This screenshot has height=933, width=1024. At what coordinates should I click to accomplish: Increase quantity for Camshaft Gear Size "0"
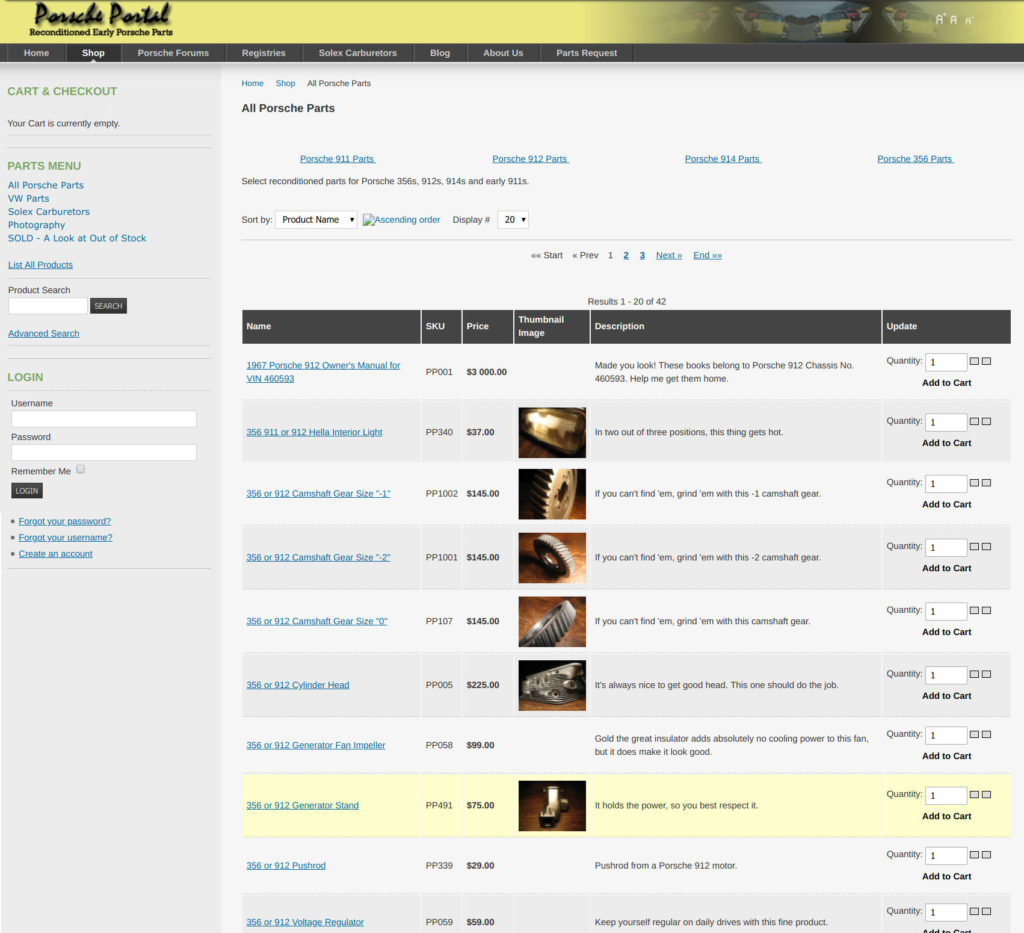[x=974, y=610]
